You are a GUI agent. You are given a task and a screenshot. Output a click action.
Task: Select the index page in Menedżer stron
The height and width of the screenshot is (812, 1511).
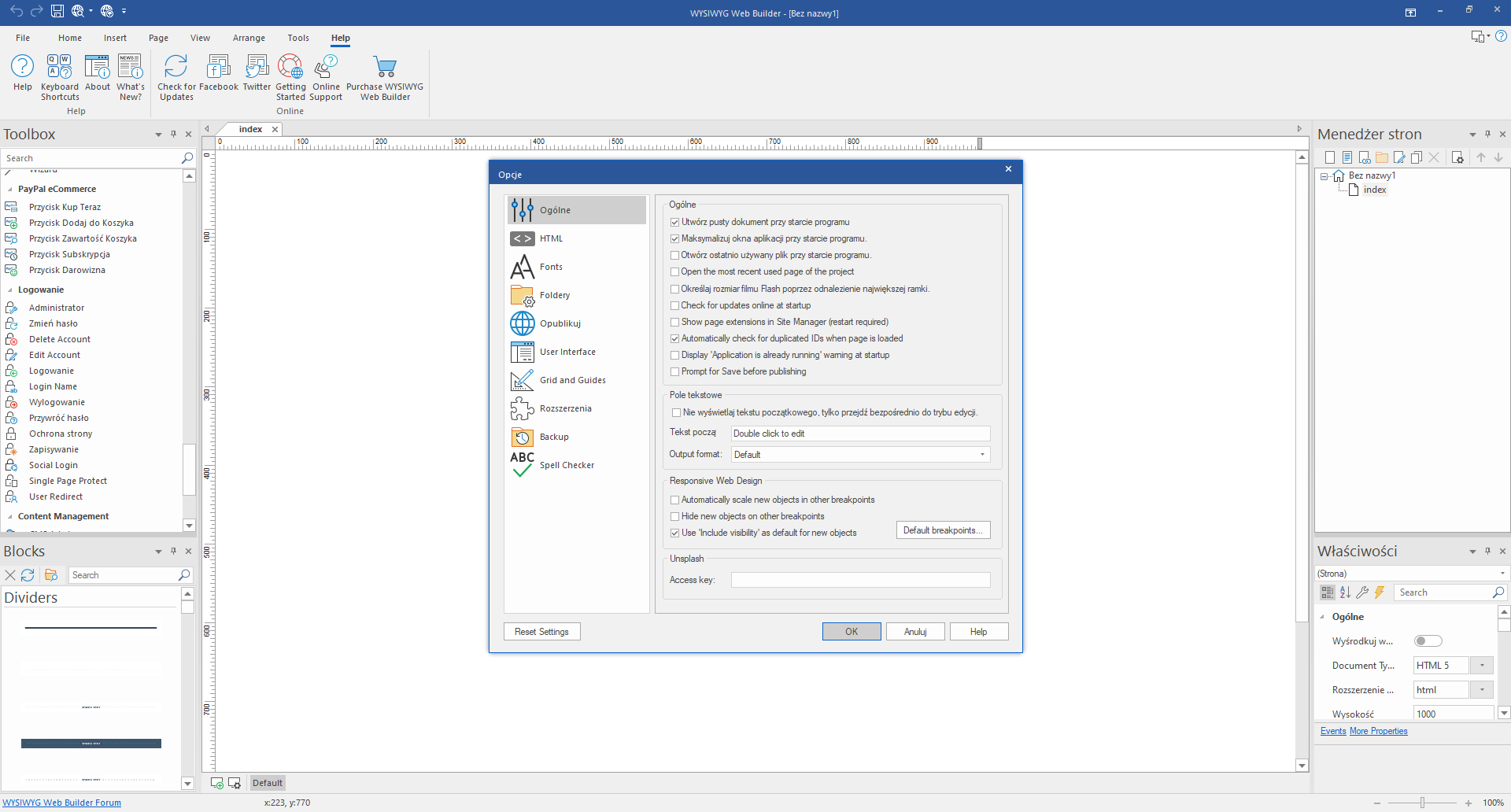[x=1375, y=190]
